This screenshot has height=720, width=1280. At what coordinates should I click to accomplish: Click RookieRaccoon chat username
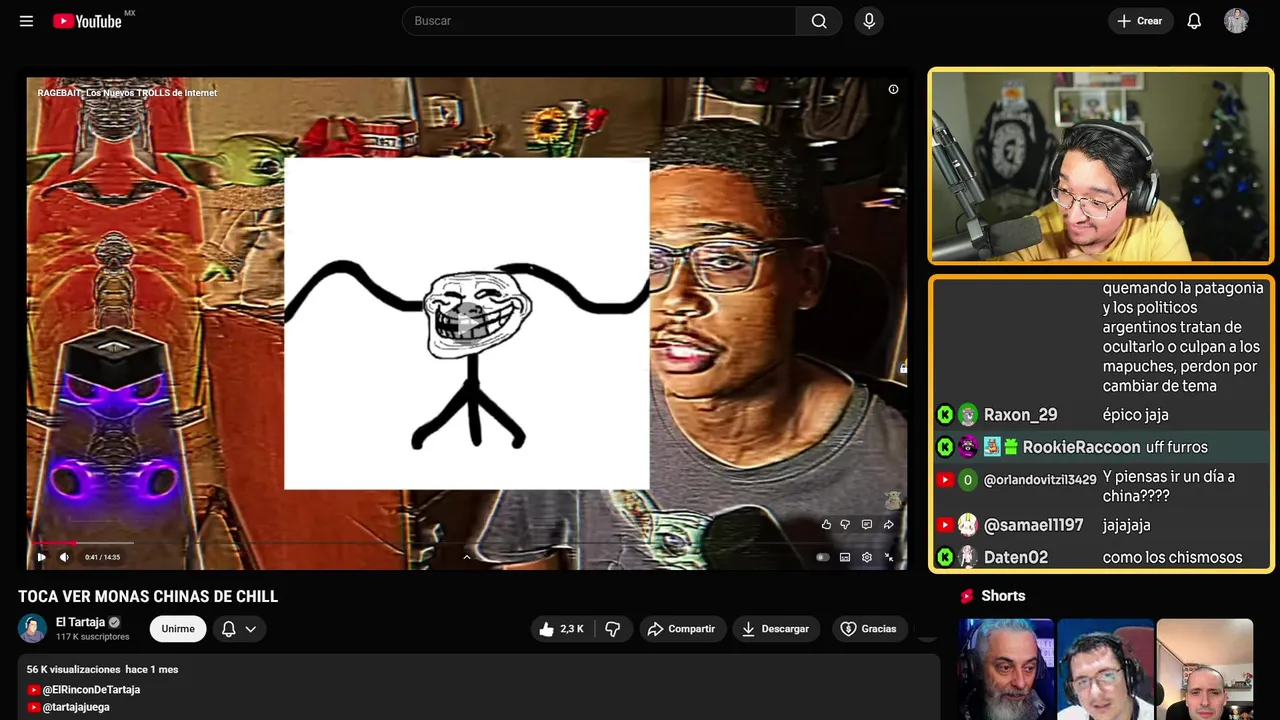coord(1081,447)
